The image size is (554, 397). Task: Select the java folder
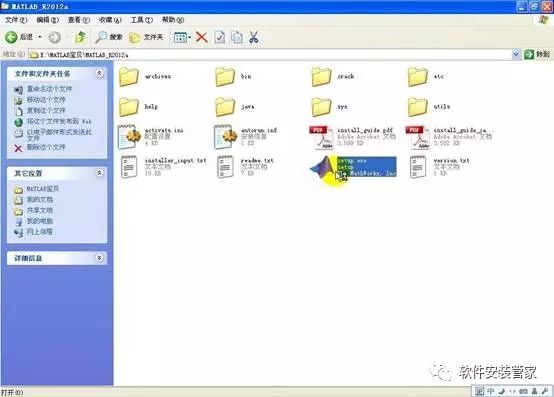pos(235,107)
